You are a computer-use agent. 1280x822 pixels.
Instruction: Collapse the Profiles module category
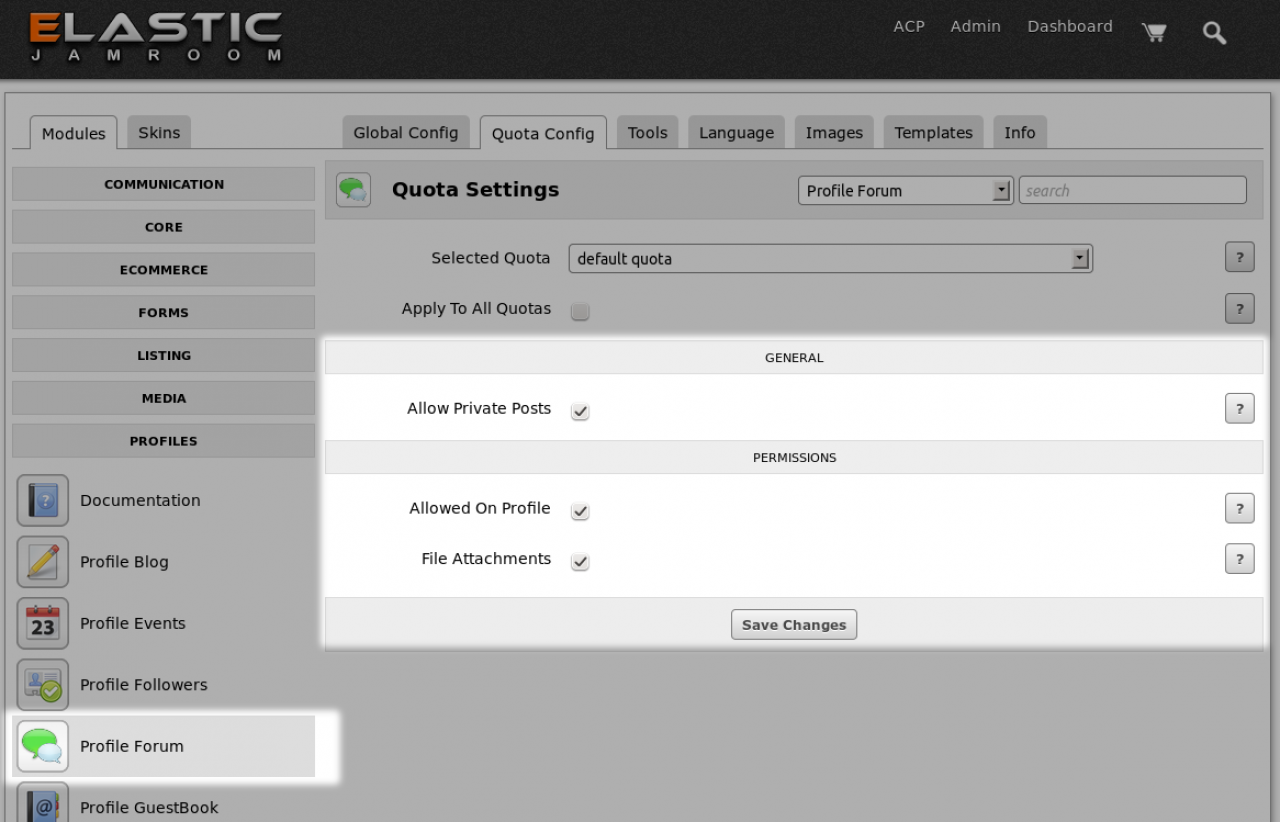(164, 441)
